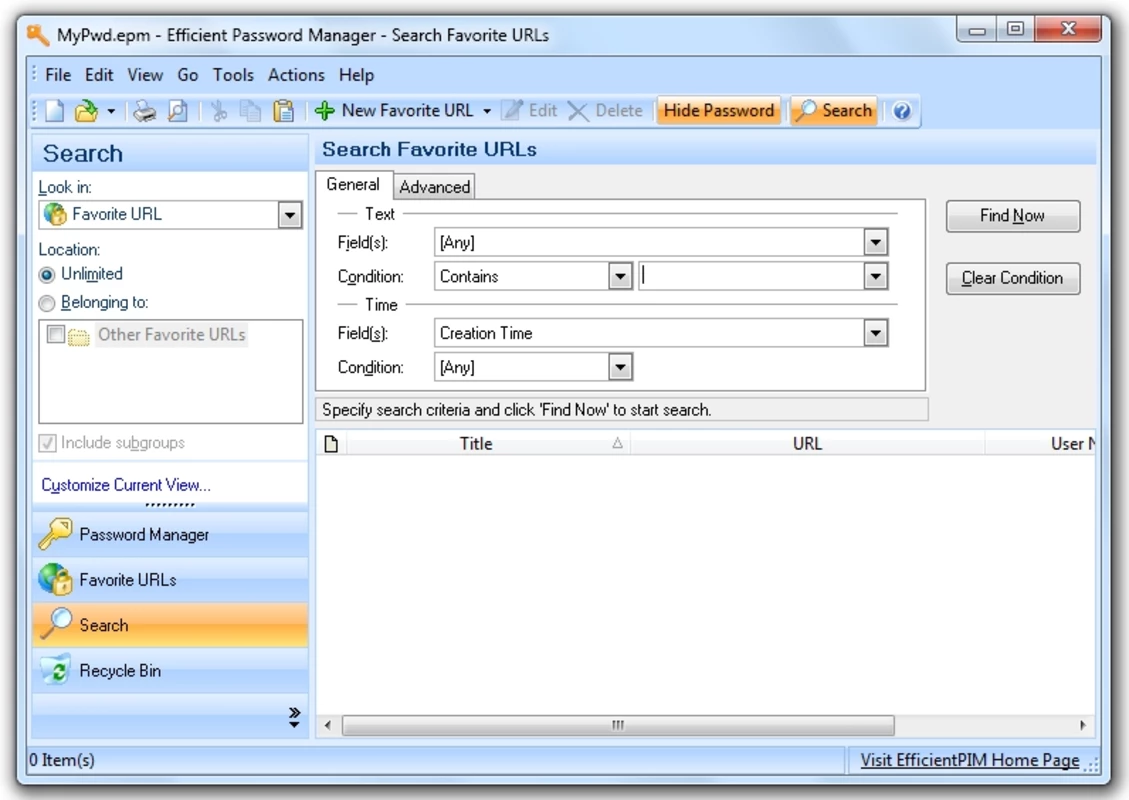Switch to the General tab
Screen dimensions: 1129x800
(353, 184)
